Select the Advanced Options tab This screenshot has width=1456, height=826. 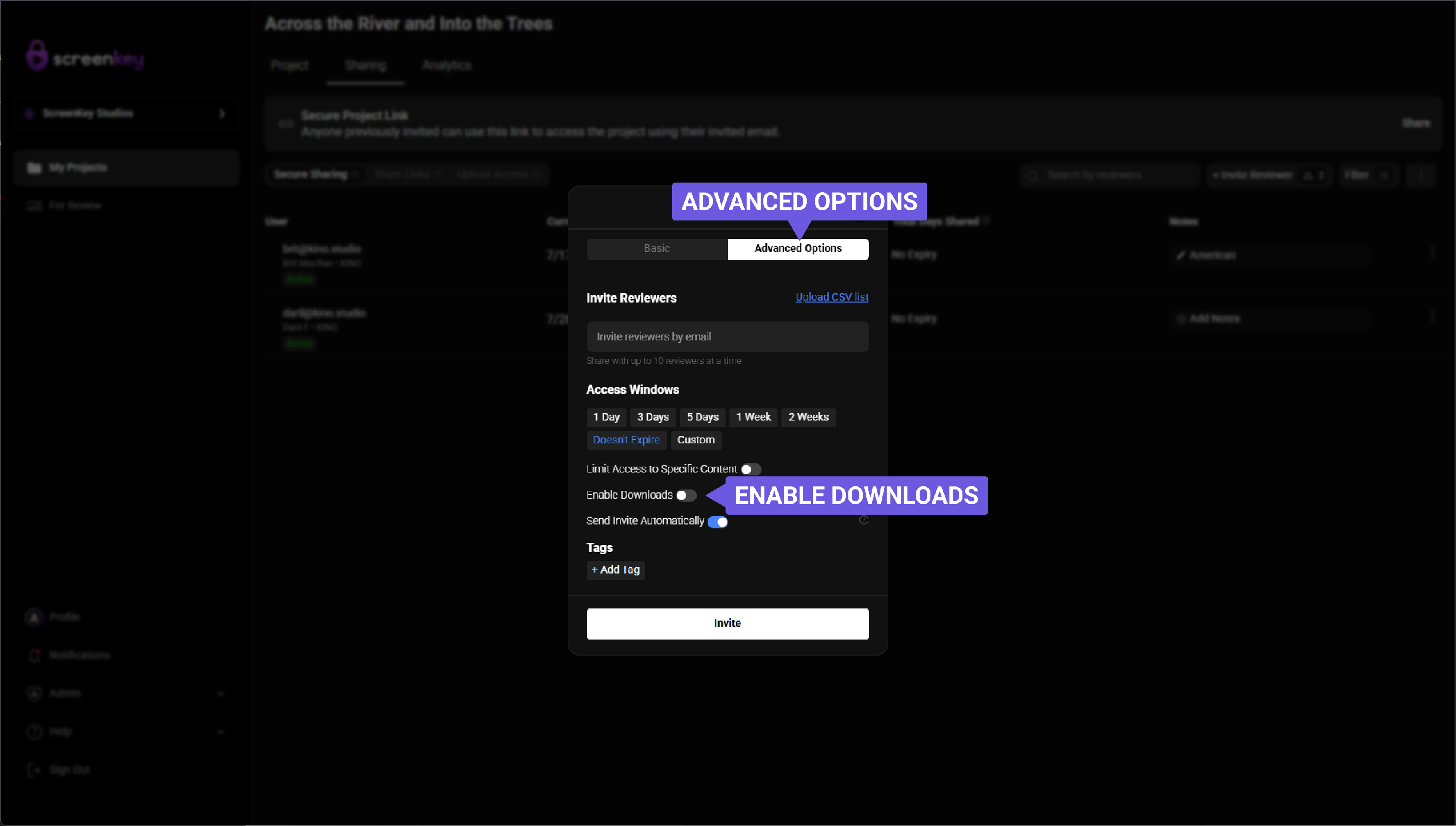[798, 249]
